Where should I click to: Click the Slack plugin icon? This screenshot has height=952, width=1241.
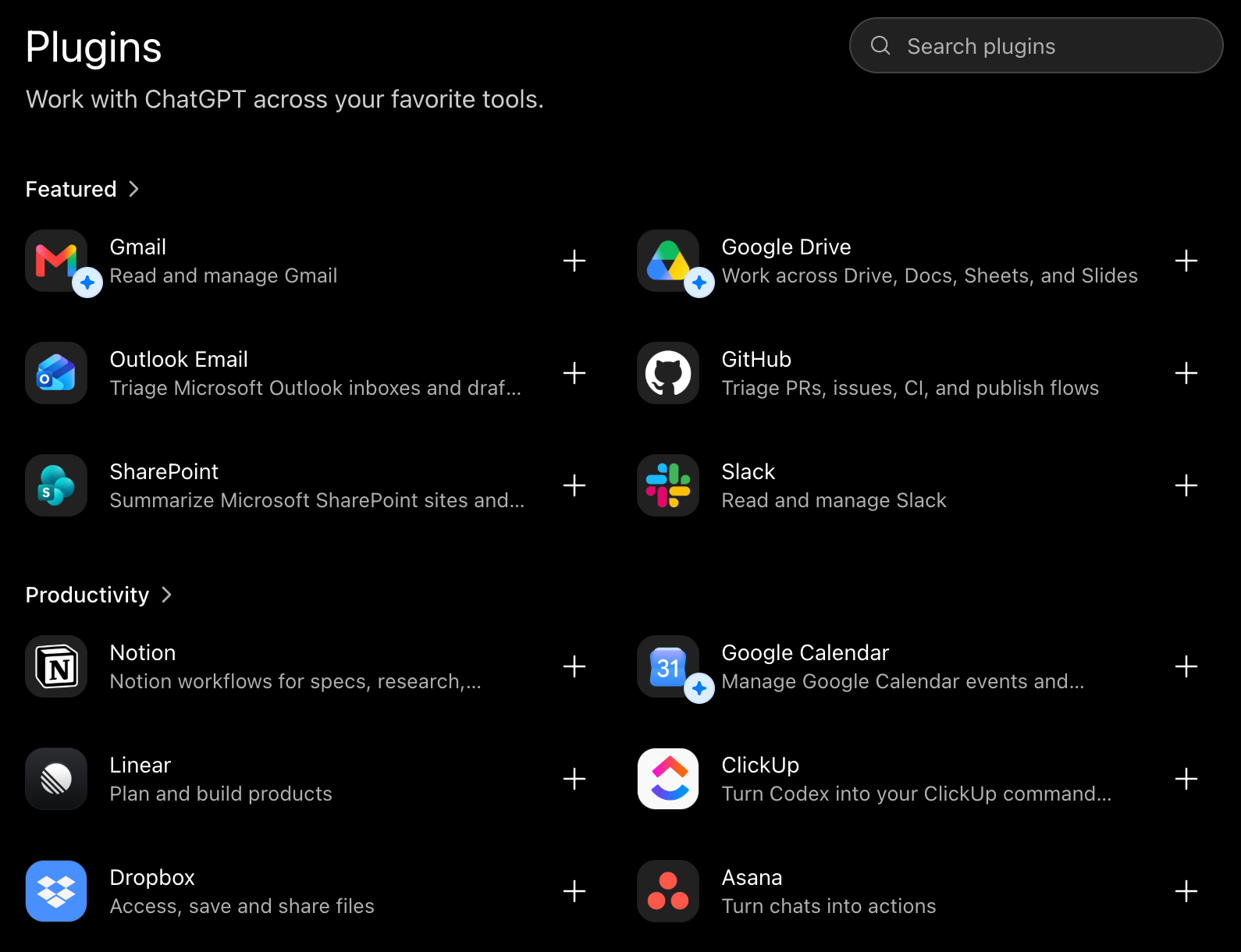tap(668, 485)
